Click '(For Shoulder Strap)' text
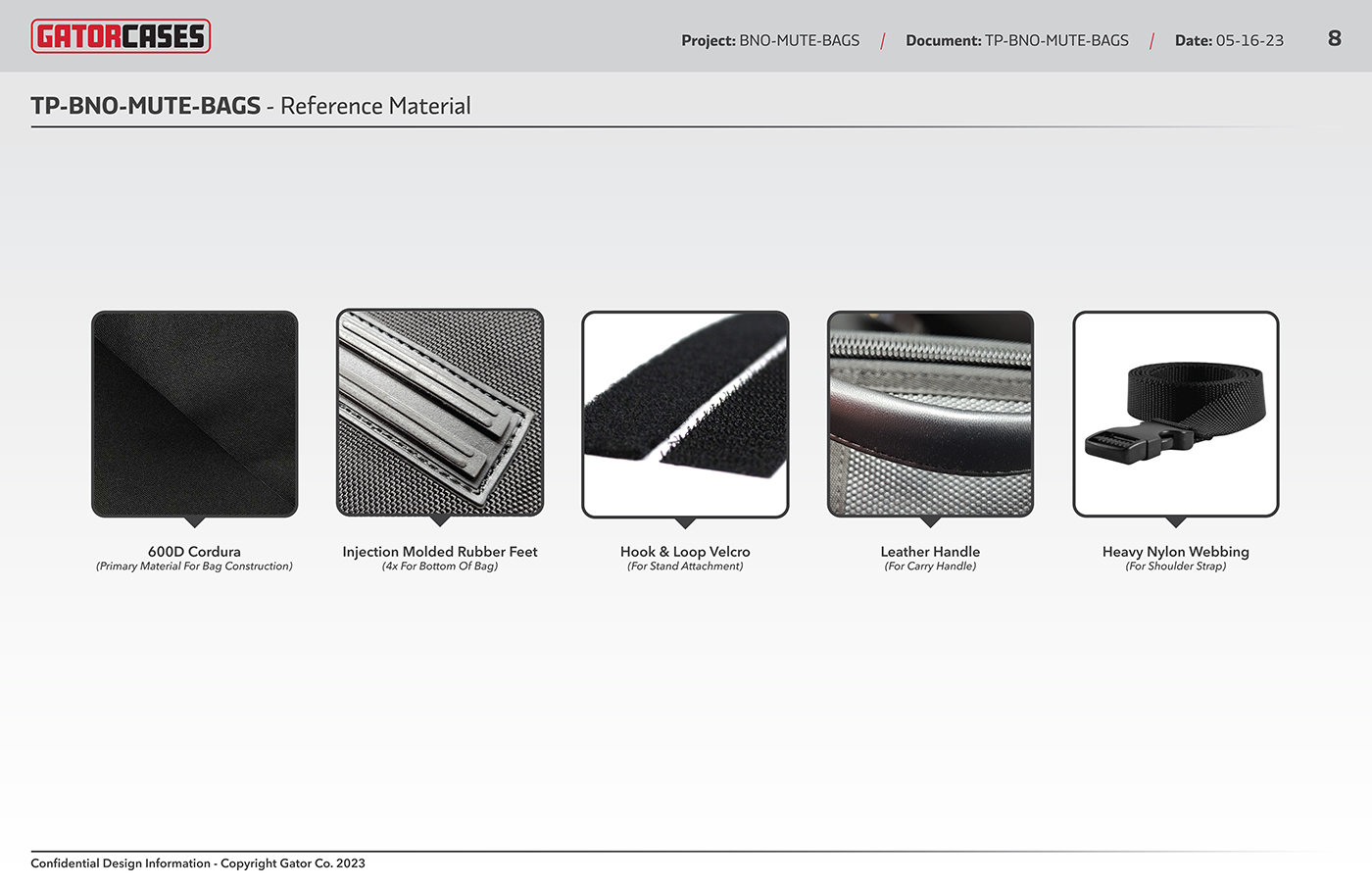 tap(1176, 567)
